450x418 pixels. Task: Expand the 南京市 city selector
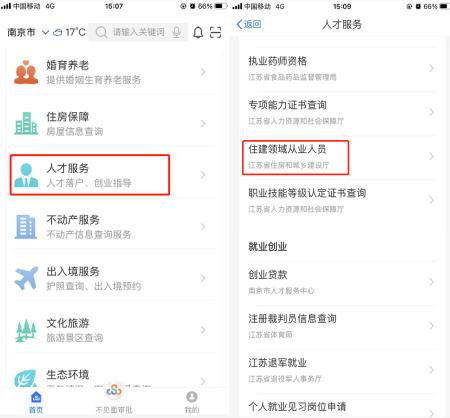tap(28, 32)
